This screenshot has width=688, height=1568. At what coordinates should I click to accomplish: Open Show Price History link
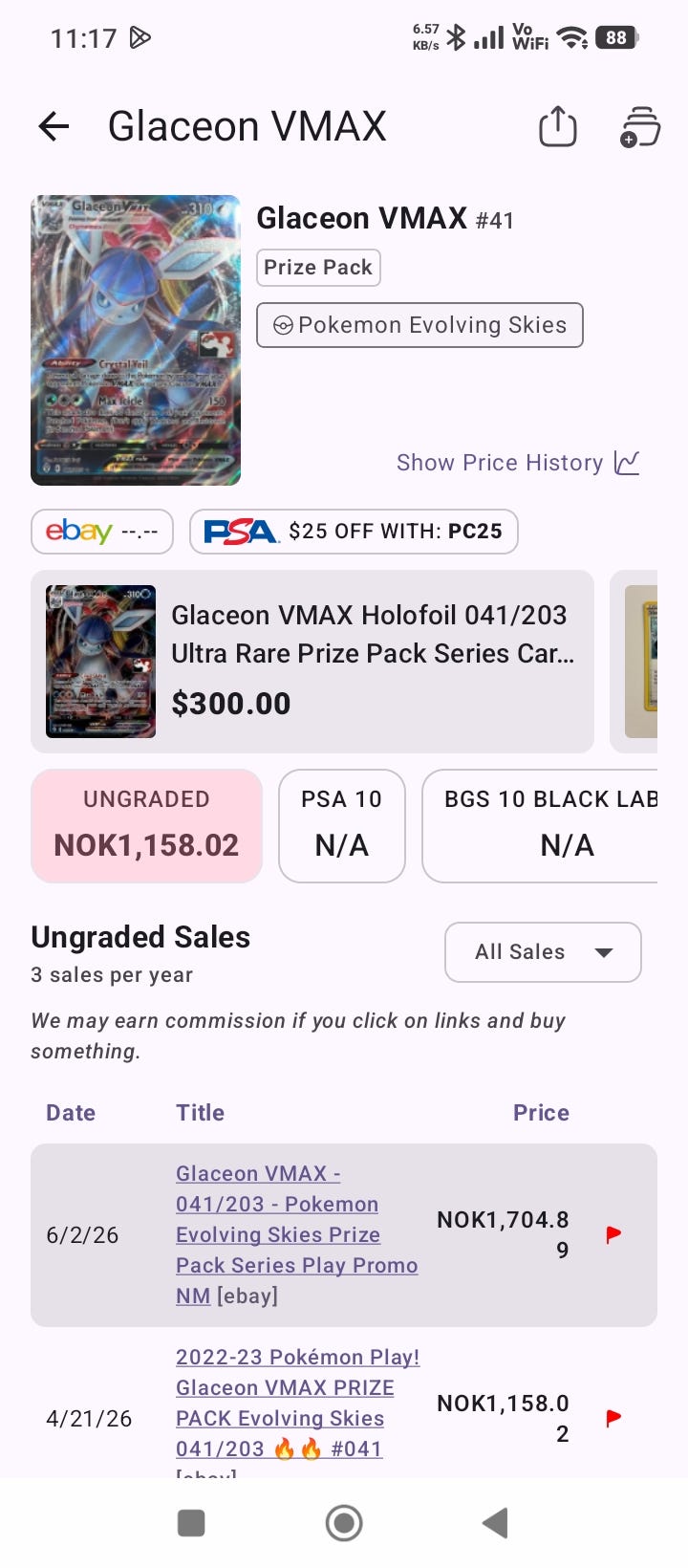coord(500,463)
